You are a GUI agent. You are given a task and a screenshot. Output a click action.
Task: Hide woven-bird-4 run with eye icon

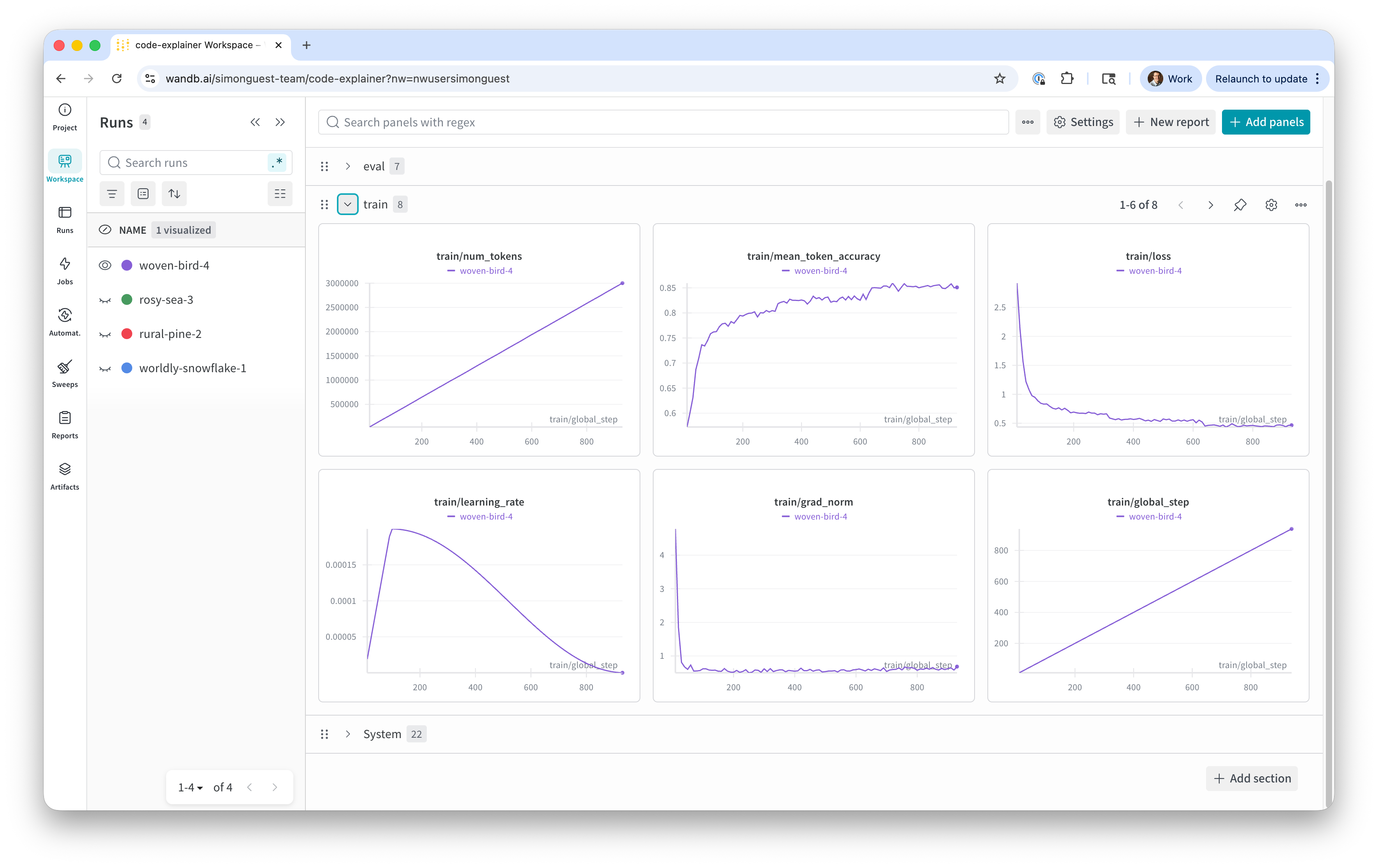click(x=105, y=266)
